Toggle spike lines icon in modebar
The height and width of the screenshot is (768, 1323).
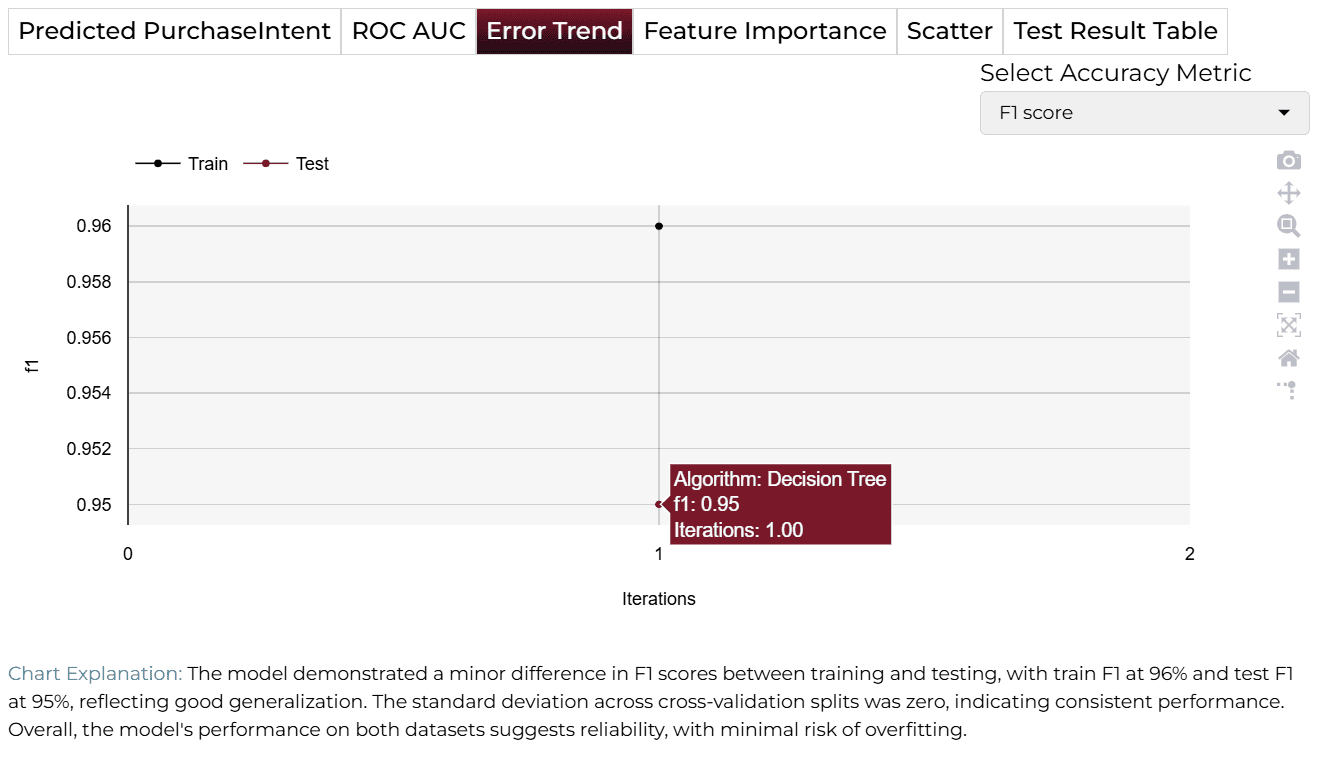coord(1289,391)
